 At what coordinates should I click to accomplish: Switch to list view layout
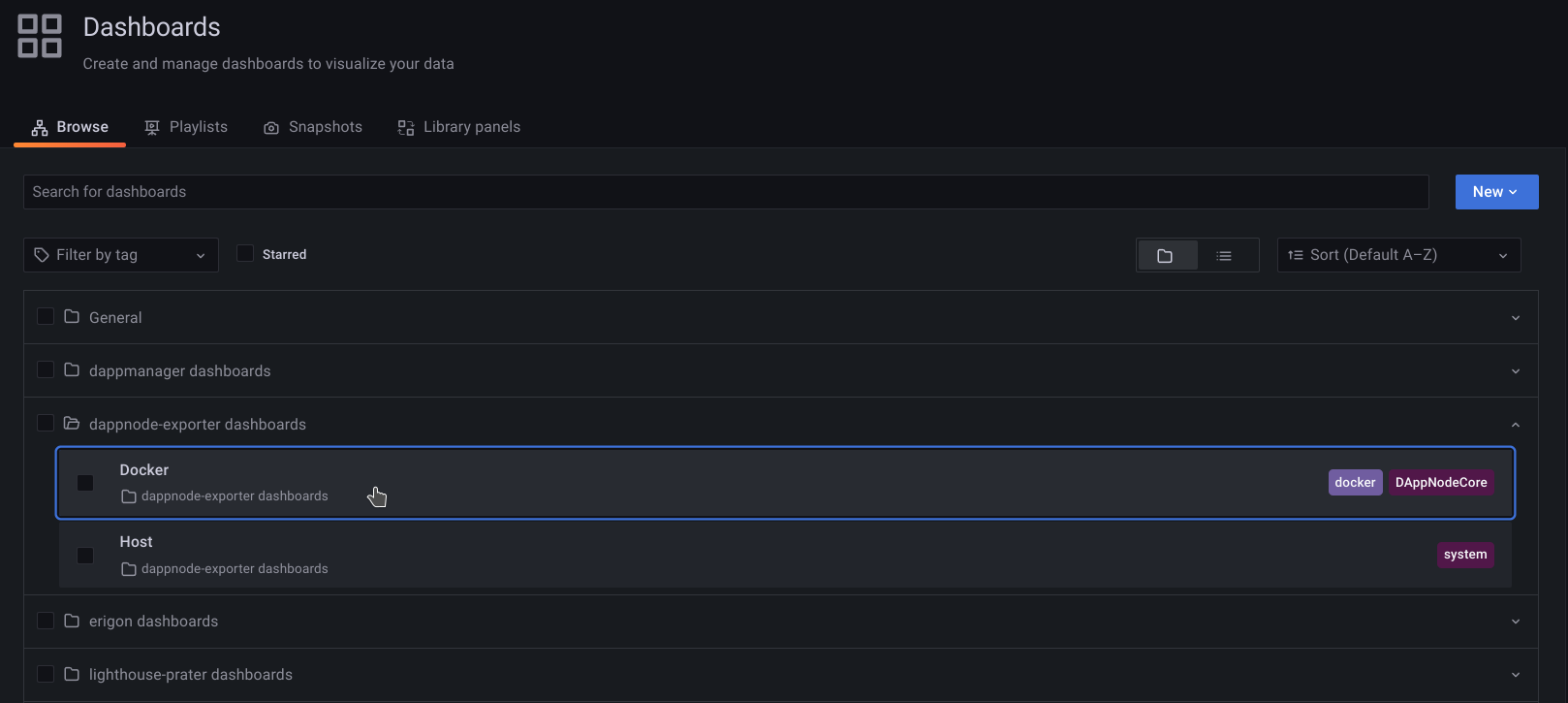(1226, 256)
